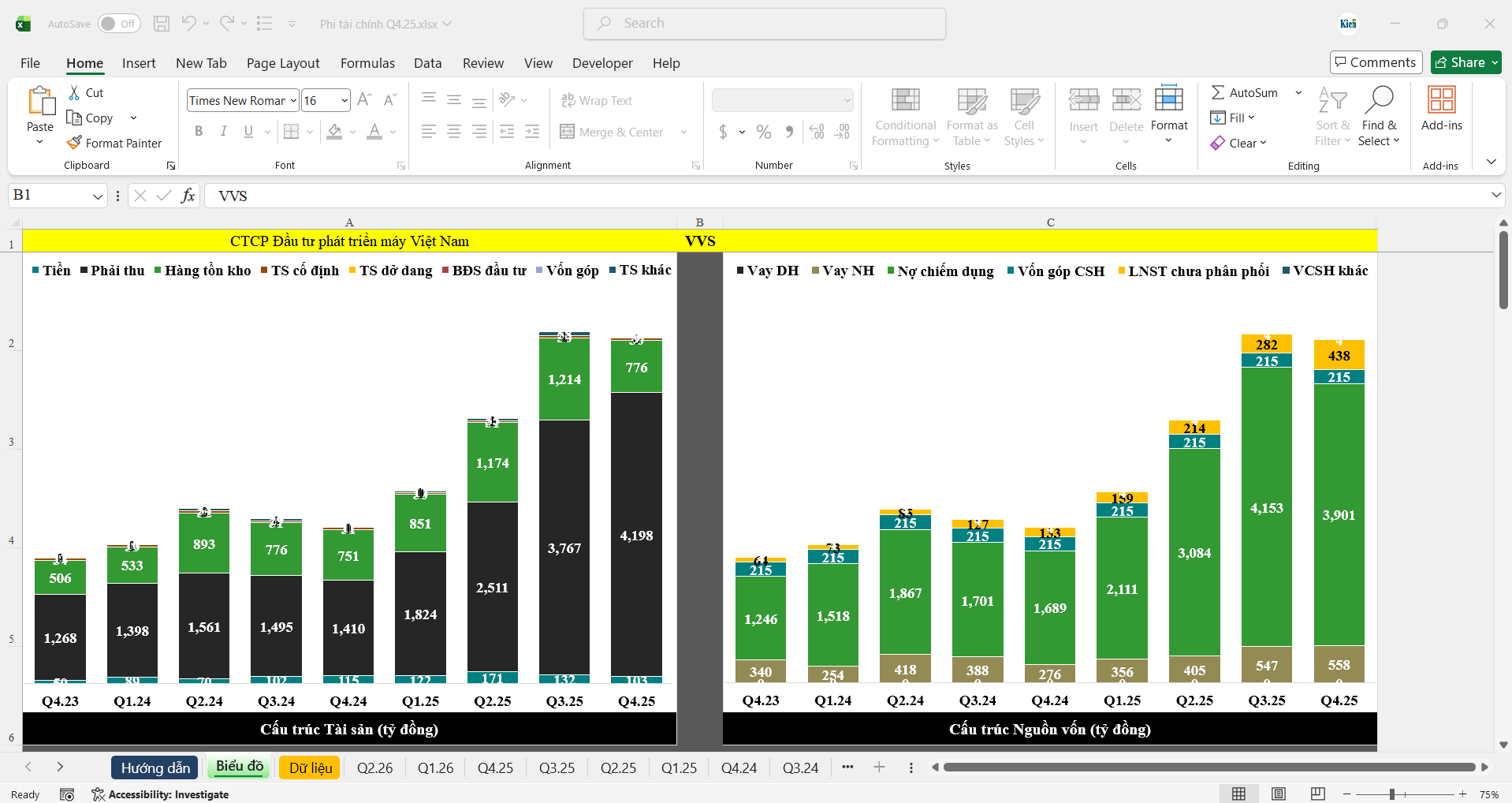Click the Insert Function fx icon
The width and height of the screenshot is (1512, 803).
(188, 196)
